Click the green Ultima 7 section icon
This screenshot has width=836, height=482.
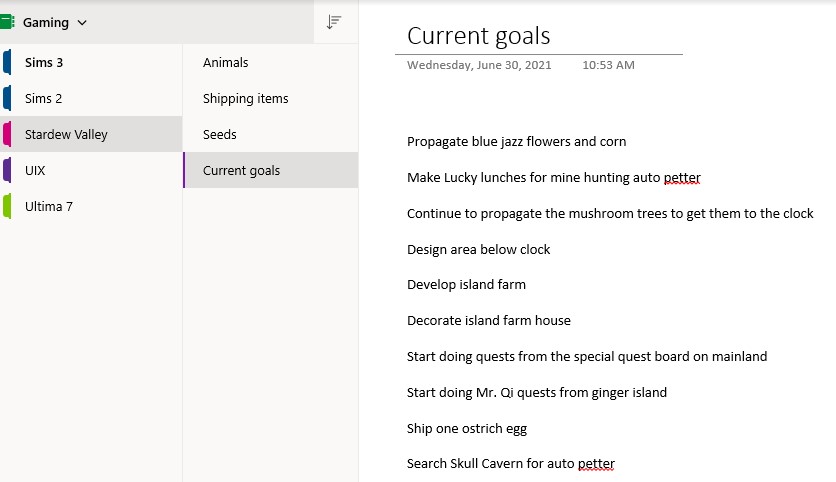pos(7,206)
